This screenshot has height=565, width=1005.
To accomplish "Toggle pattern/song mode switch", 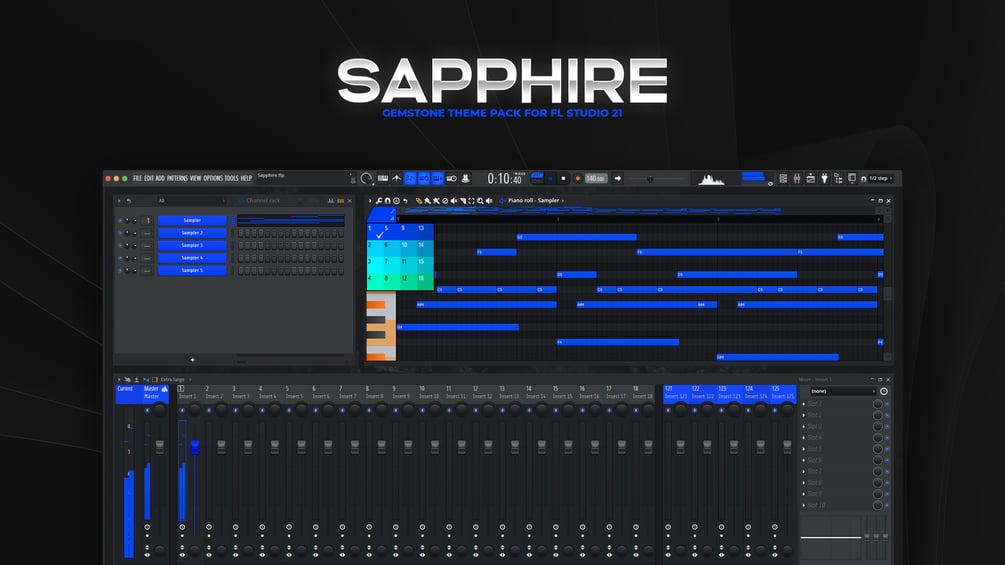I will [537, 178].
